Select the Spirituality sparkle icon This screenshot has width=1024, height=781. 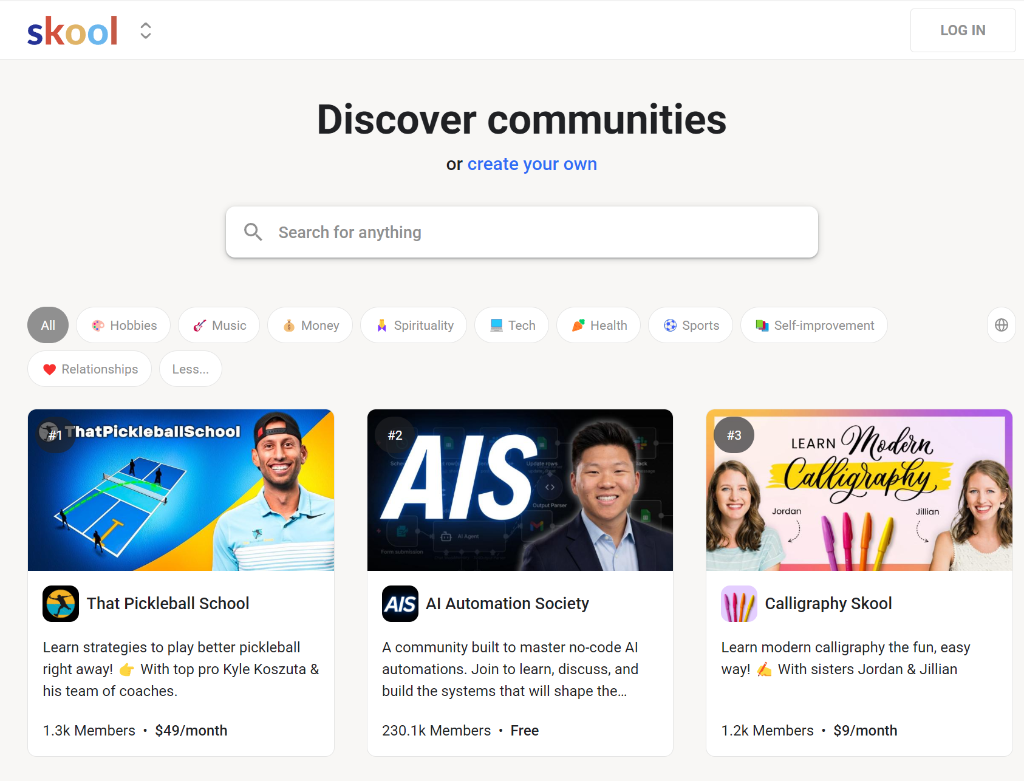point(381,324)
